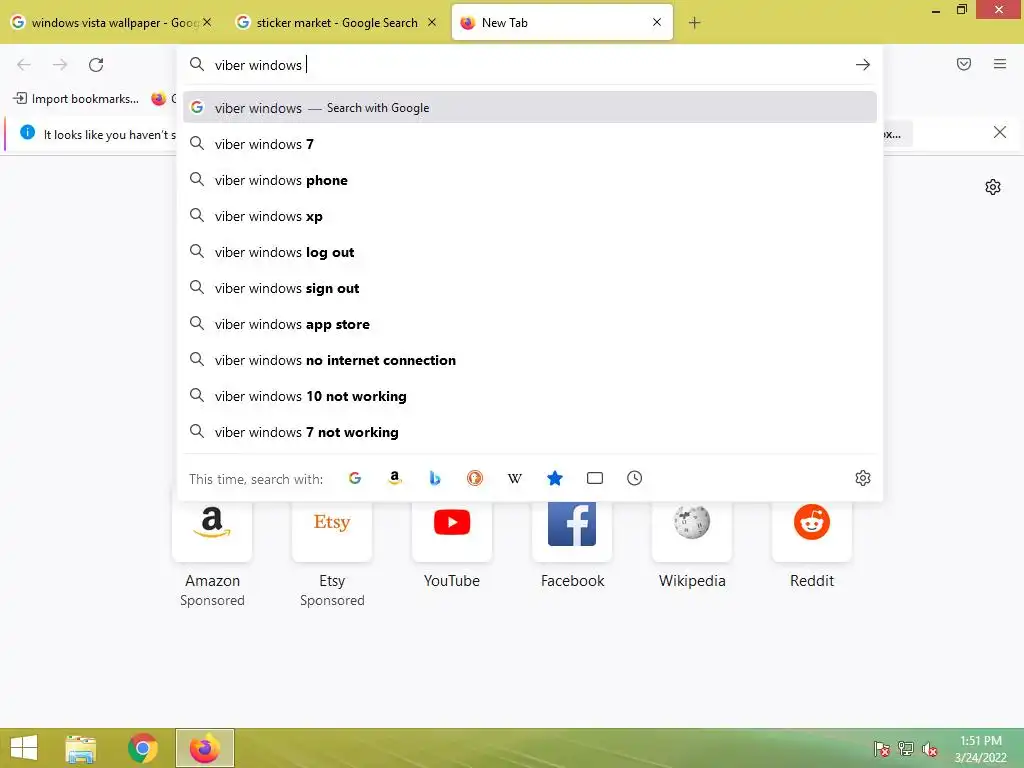Choose suggestion 'viber windows xp'

pyautogui.click(x=530, y=216)
